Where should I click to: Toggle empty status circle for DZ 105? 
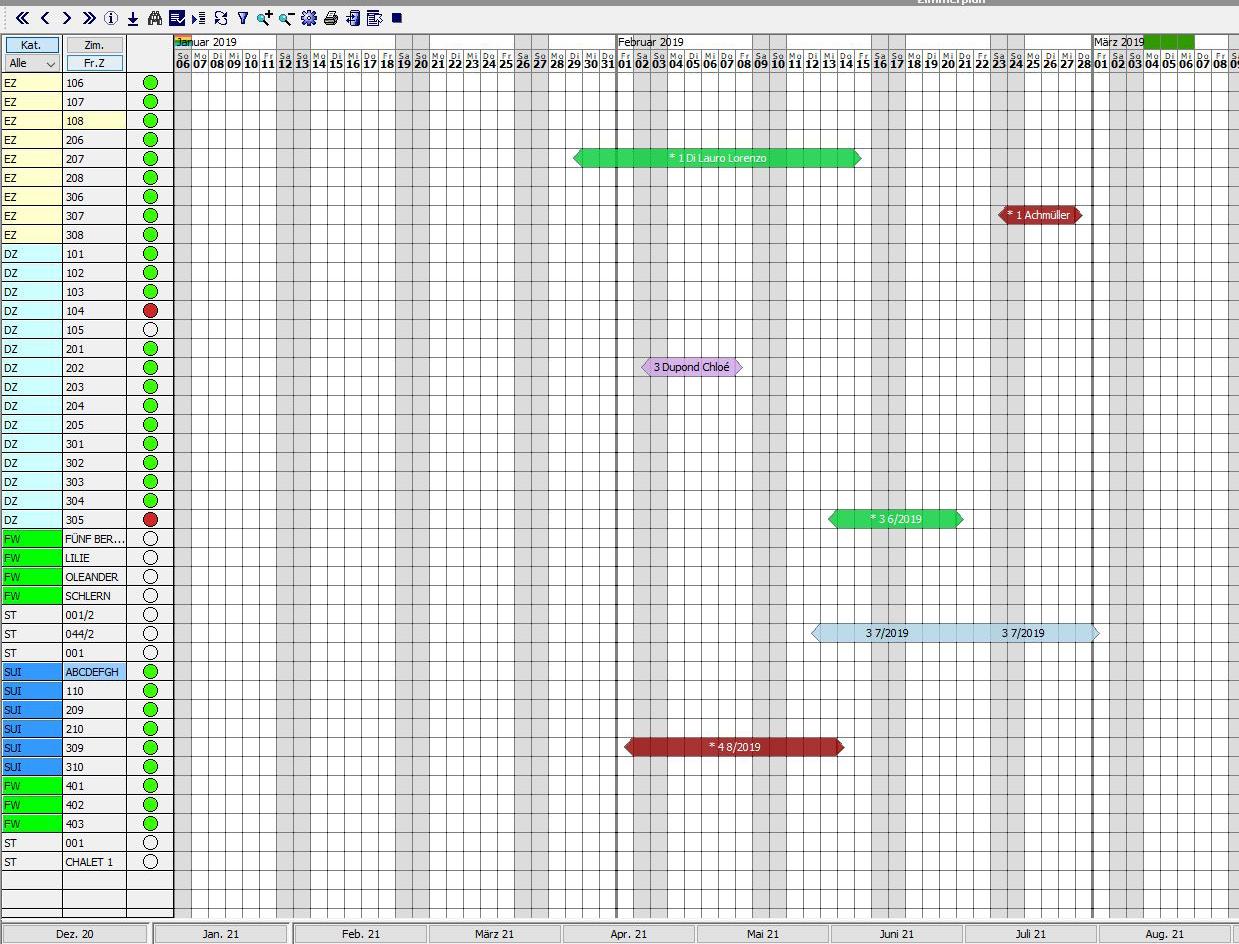point(150,330)
